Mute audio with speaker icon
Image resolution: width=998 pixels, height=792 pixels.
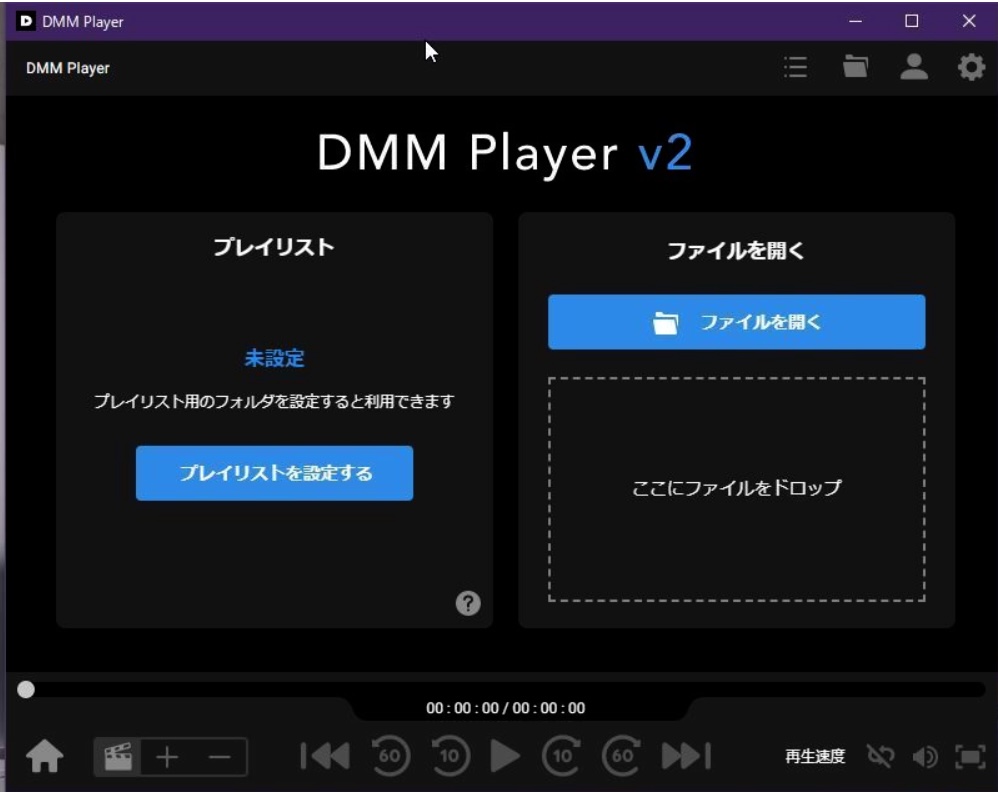925,756
